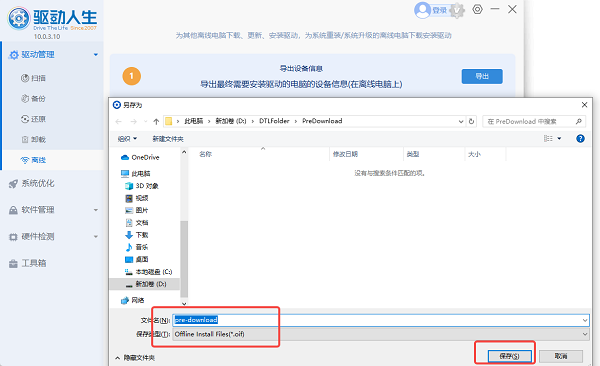The image size is (600, 366).
Task: Open recent locations dropdown arrow
Action: [x=145, y=121]
